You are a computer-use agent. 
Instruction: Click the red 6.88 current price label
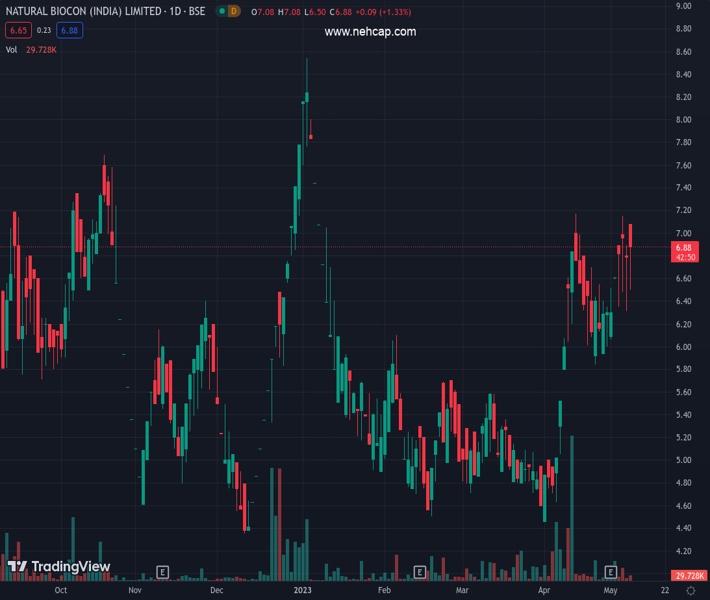(684, 247)
